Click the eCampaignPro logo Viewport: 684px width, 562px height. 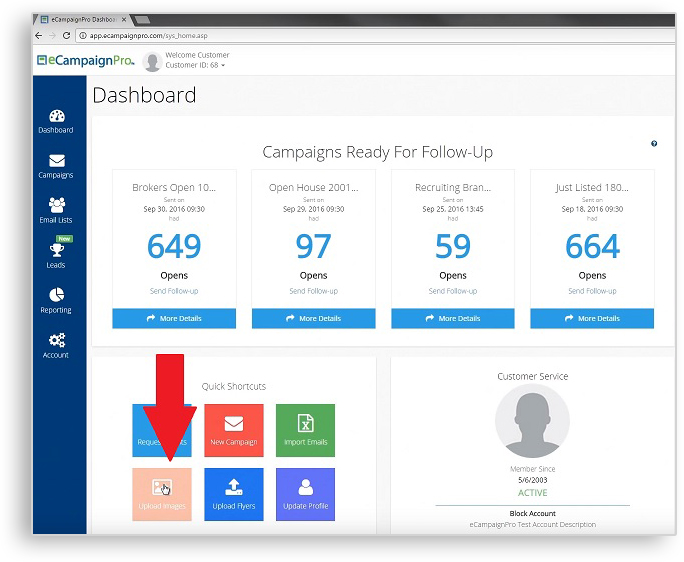point(86,60)
